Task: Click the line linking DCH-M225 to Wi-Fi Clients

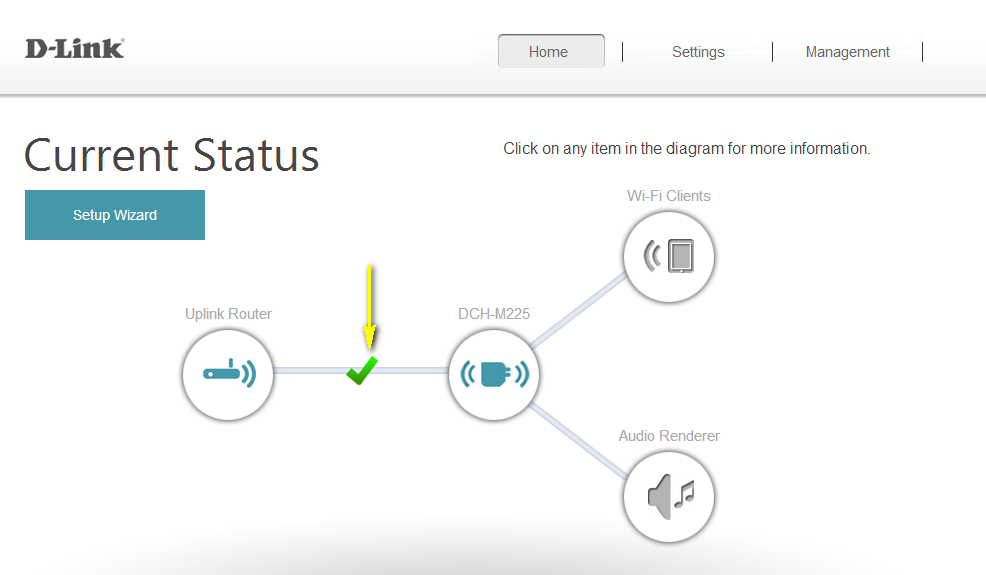Action: [x=578, y=314]
